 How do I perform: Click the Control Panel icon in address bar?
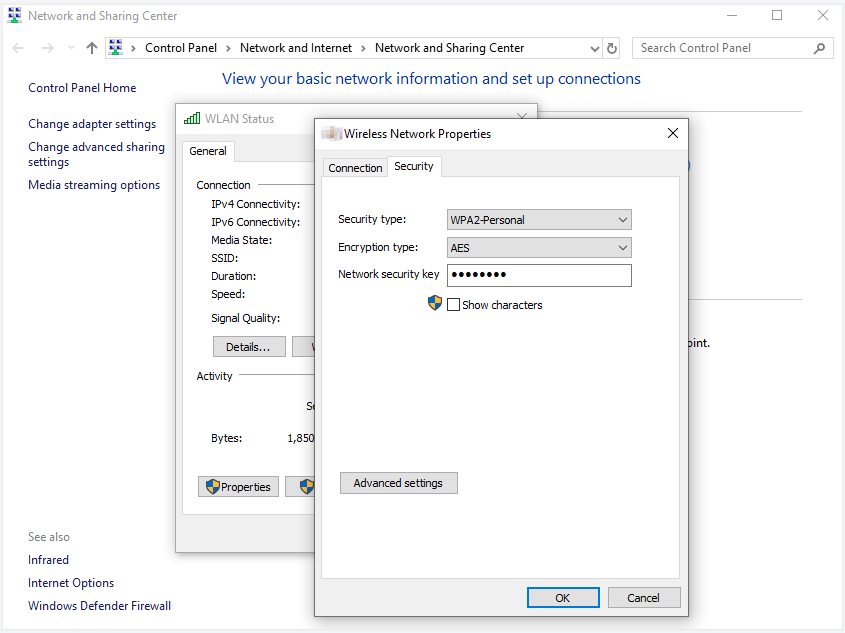pos(116,48)
